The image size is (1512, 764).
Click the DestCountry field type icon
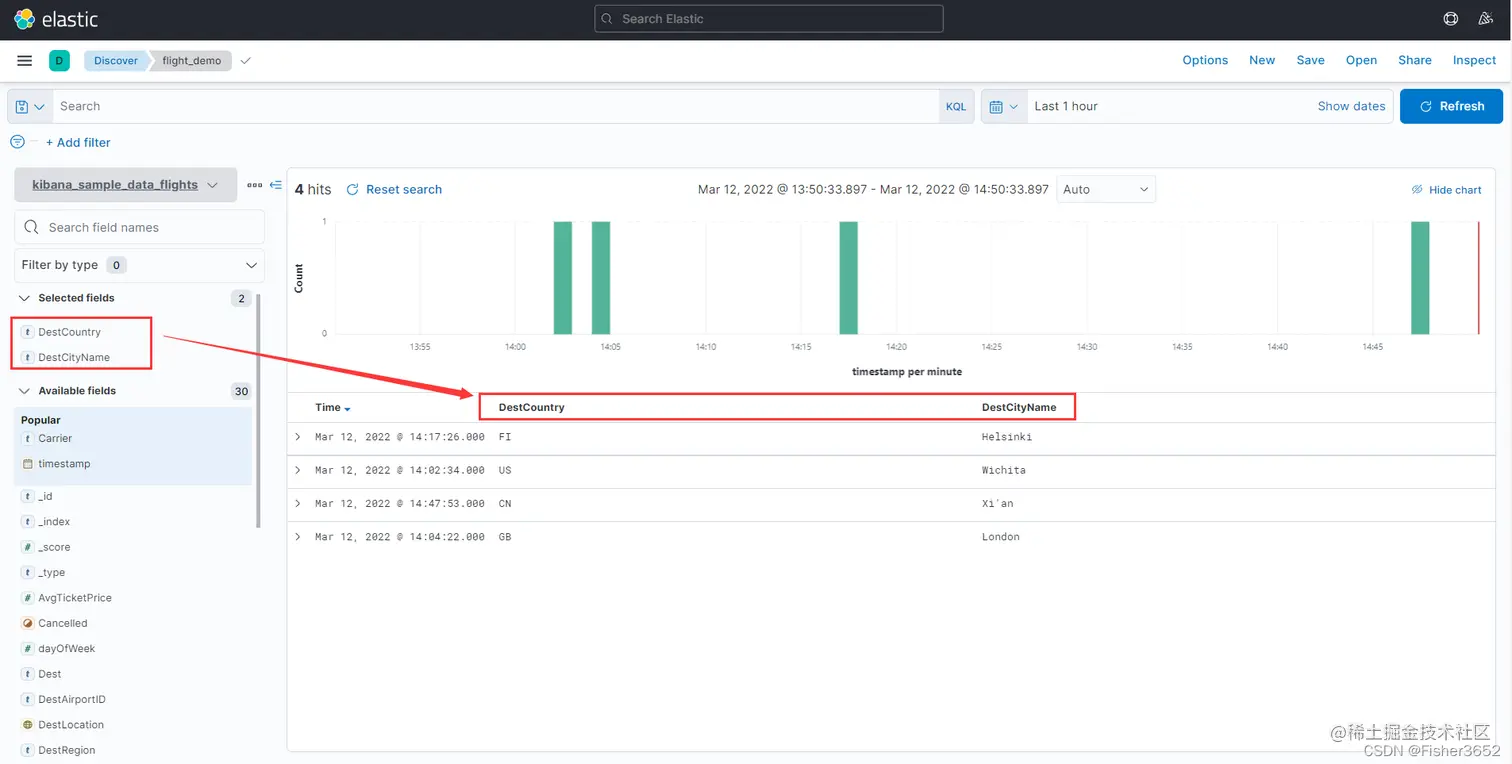28,332
